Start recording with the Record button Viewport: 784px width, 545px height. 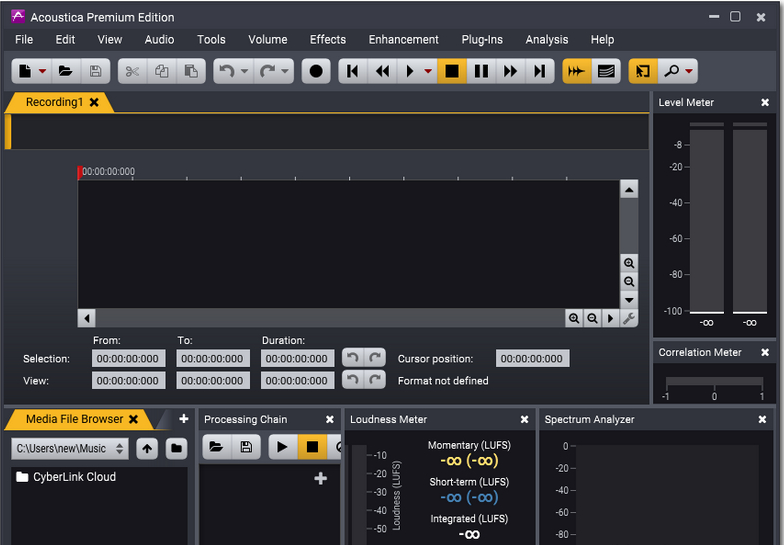pos(316,72)
